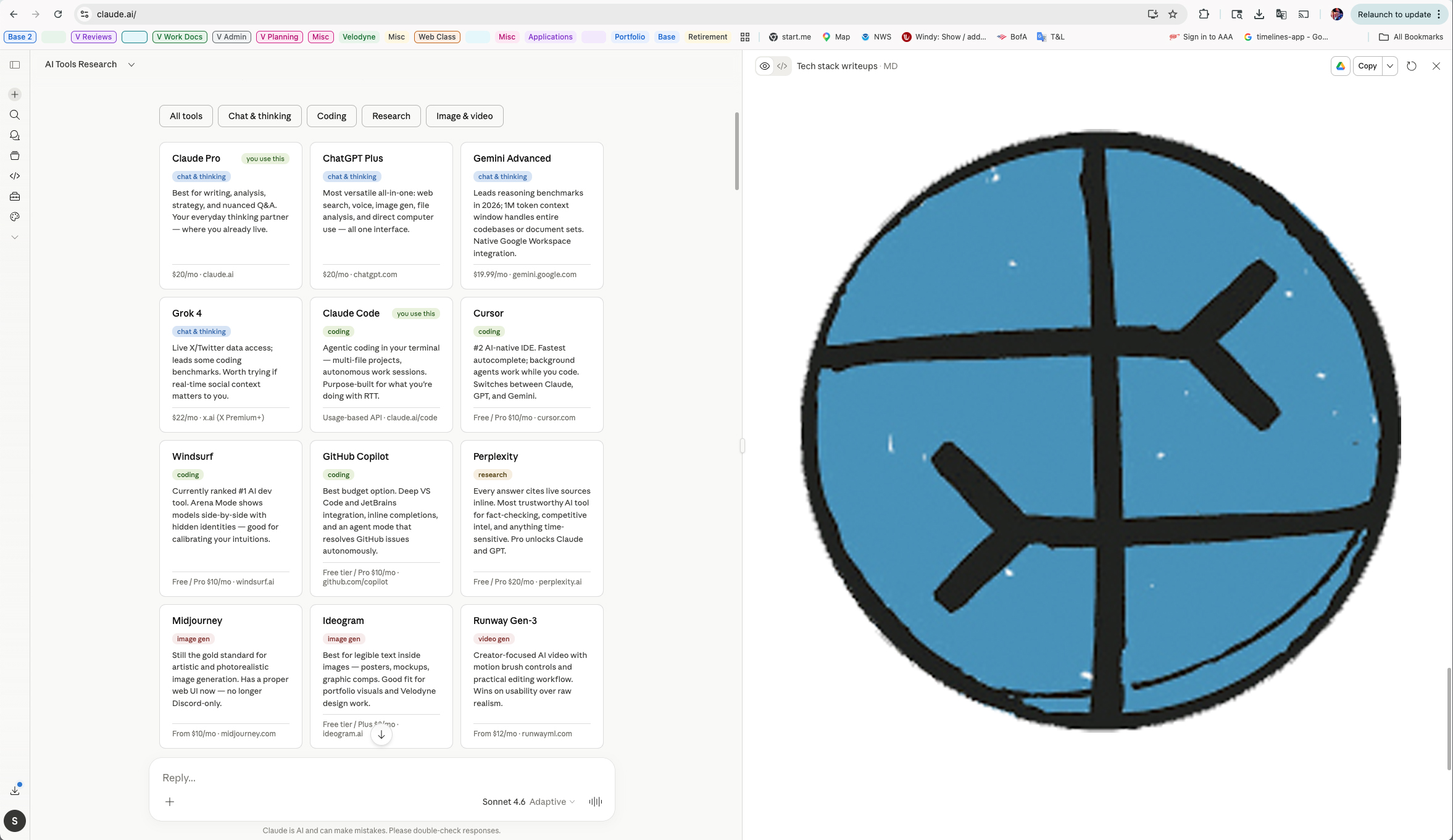Click the Claude Pro card title
1453x840 pixels.
click(x=196, y=159)
